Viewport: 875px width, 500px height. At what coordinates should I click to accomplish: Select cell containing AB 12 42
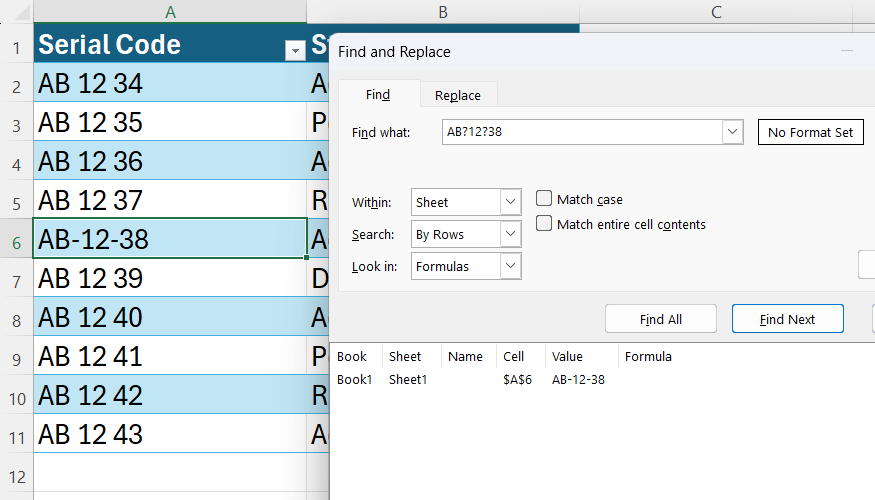coord(170,395)
